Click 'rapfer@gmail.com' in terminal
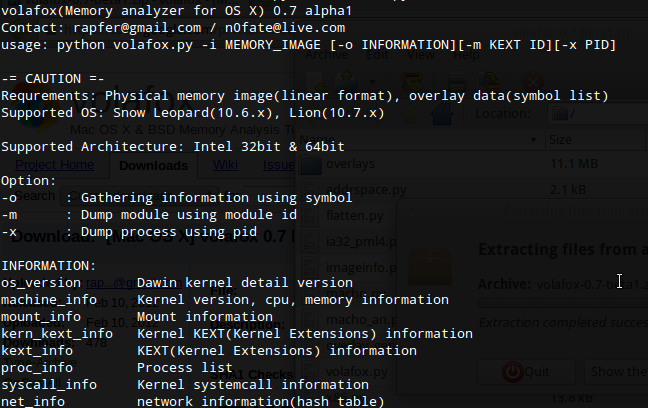 [137, 28]
